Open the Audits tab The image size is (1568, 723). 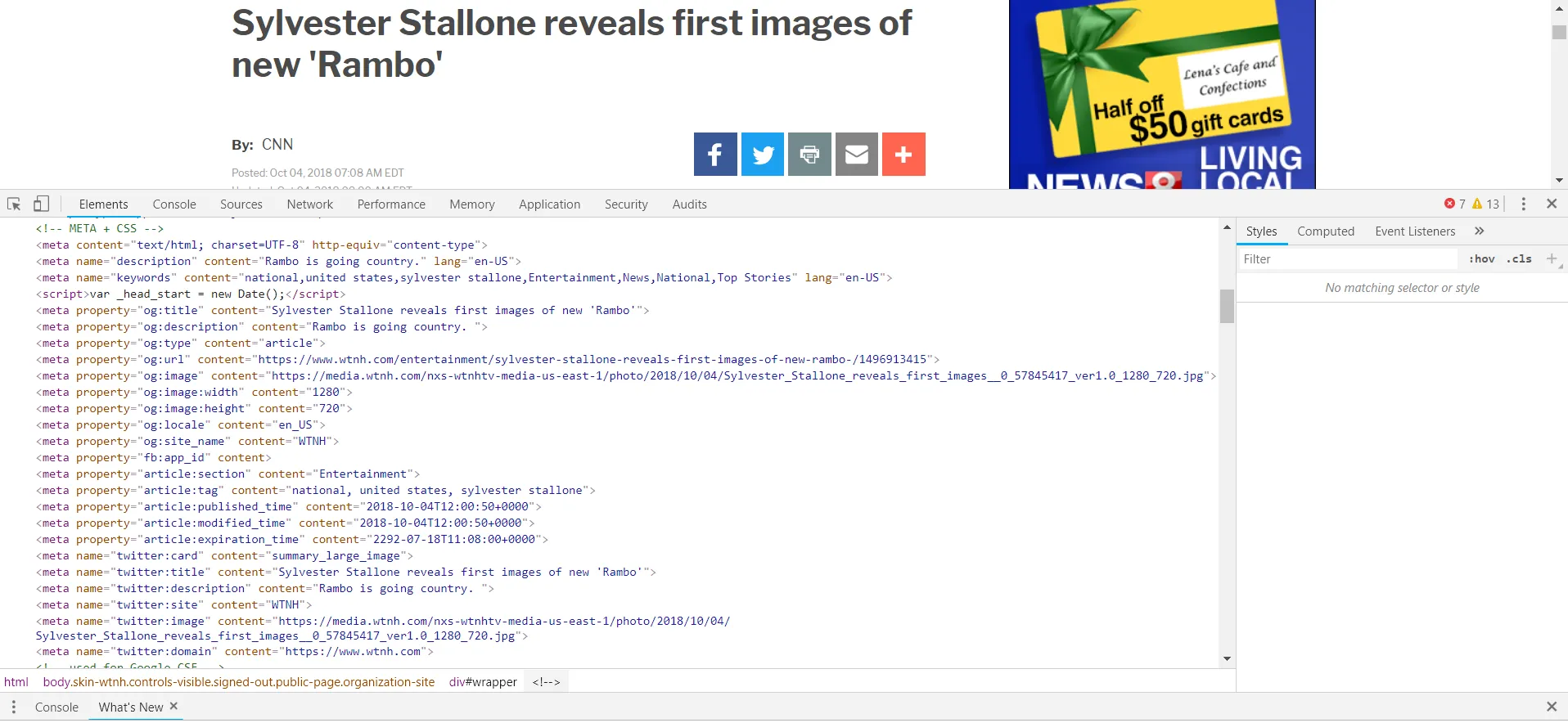[x=690, y=204]
